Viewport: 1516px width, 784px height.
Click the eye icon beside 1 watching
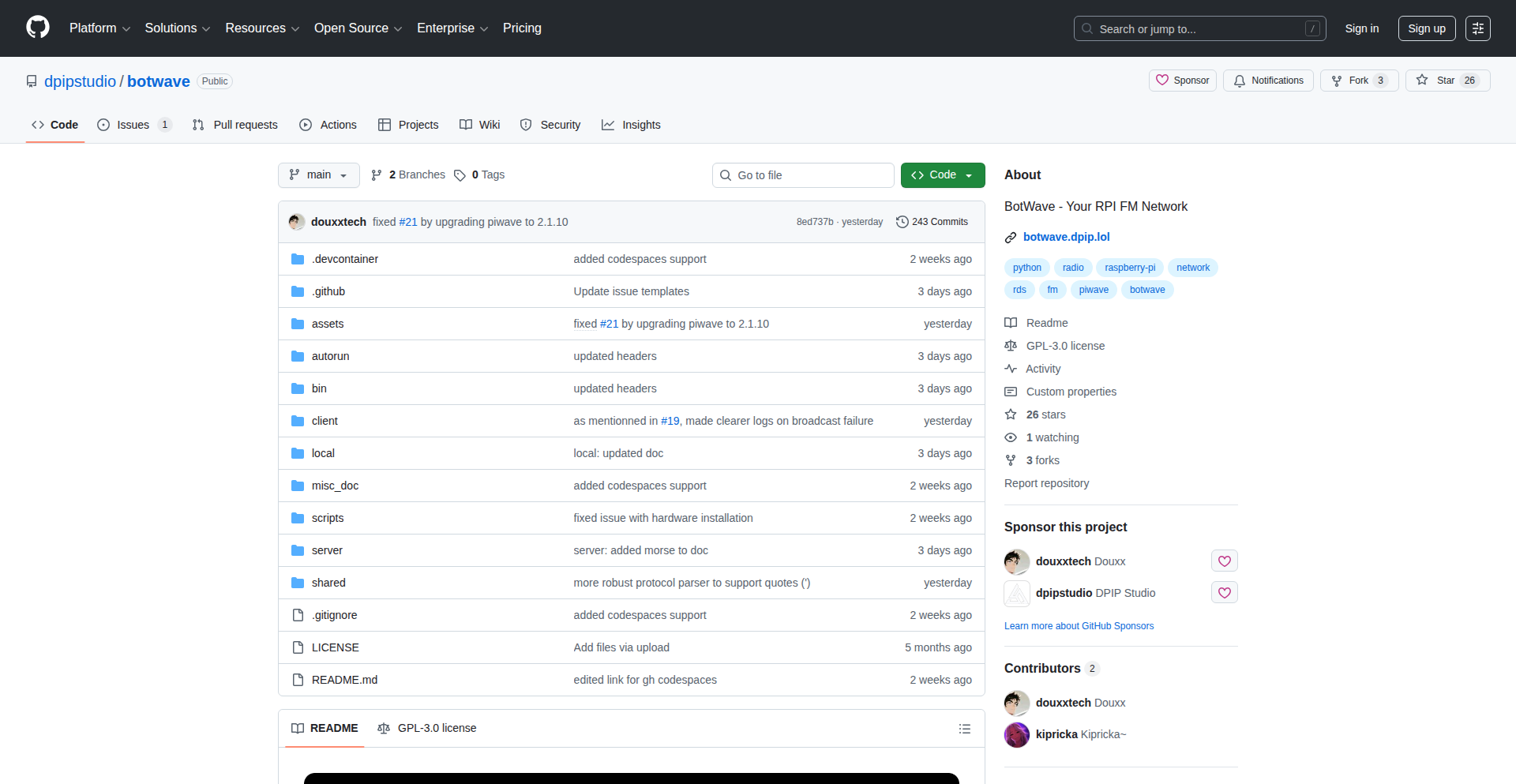click(x=1011, y=437)
